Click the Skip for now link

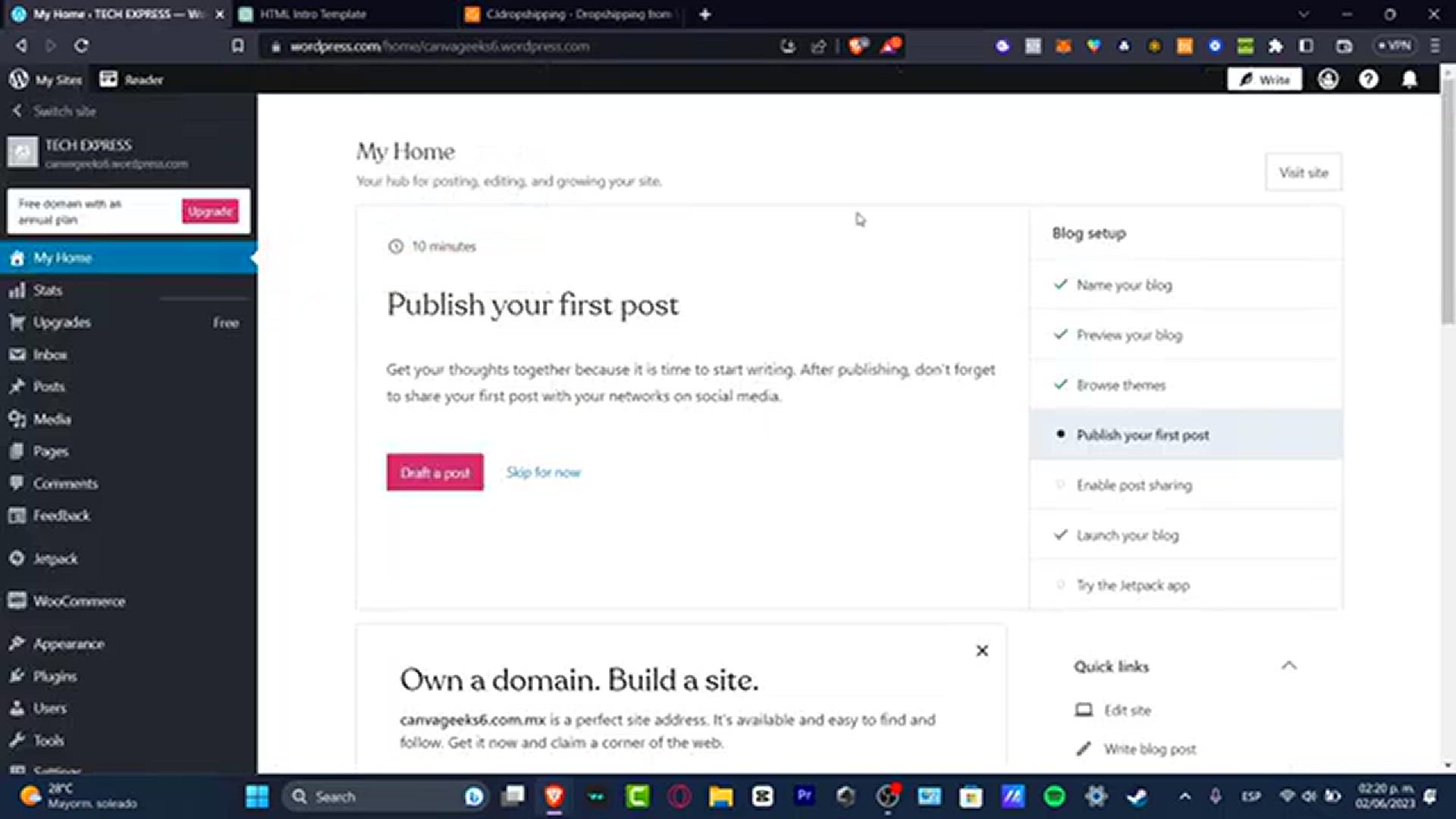[543, 472]
